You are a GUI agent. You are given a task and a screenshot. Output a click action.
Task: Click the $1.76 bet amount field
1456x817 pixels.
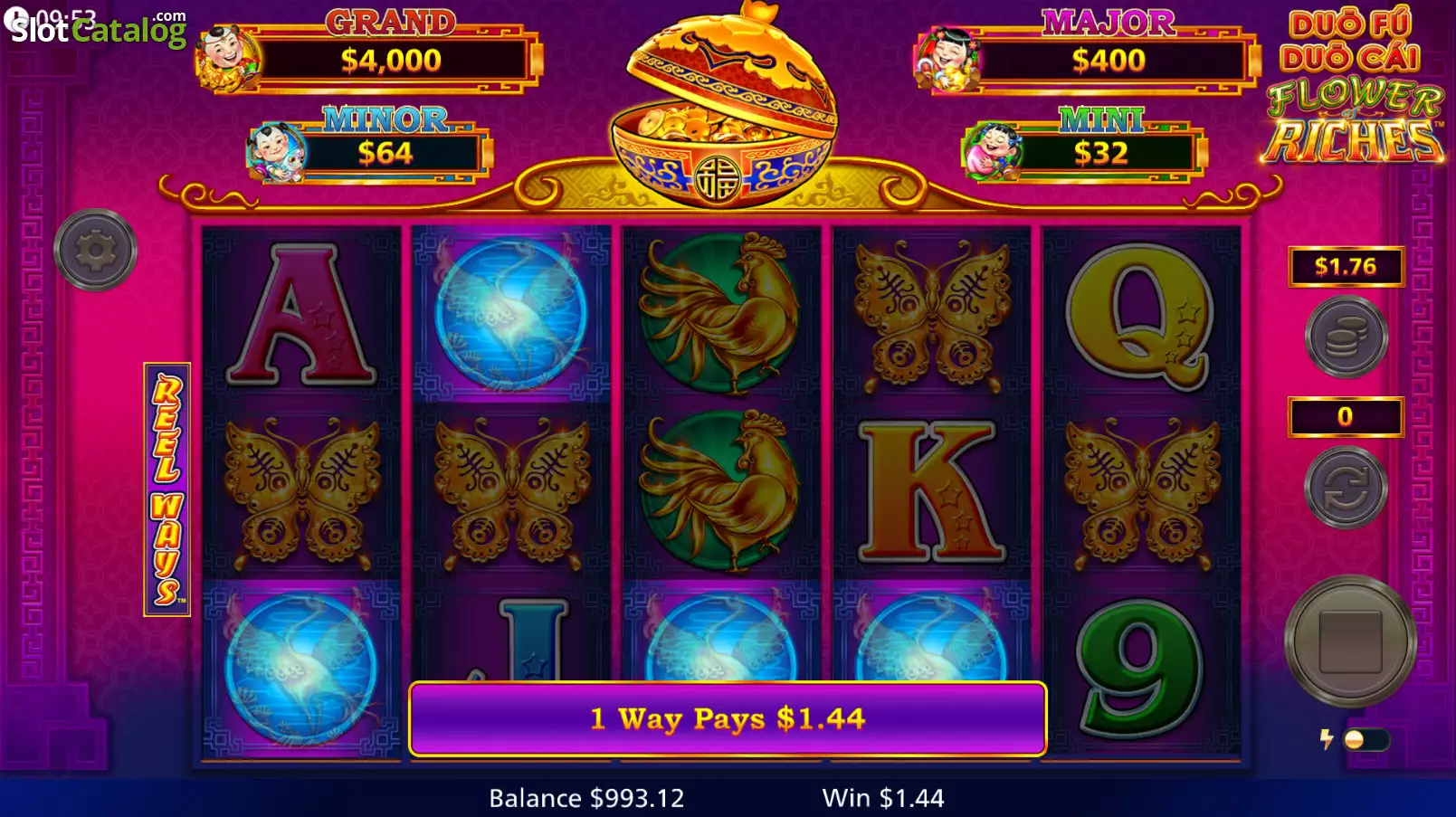pos(1346,266)
